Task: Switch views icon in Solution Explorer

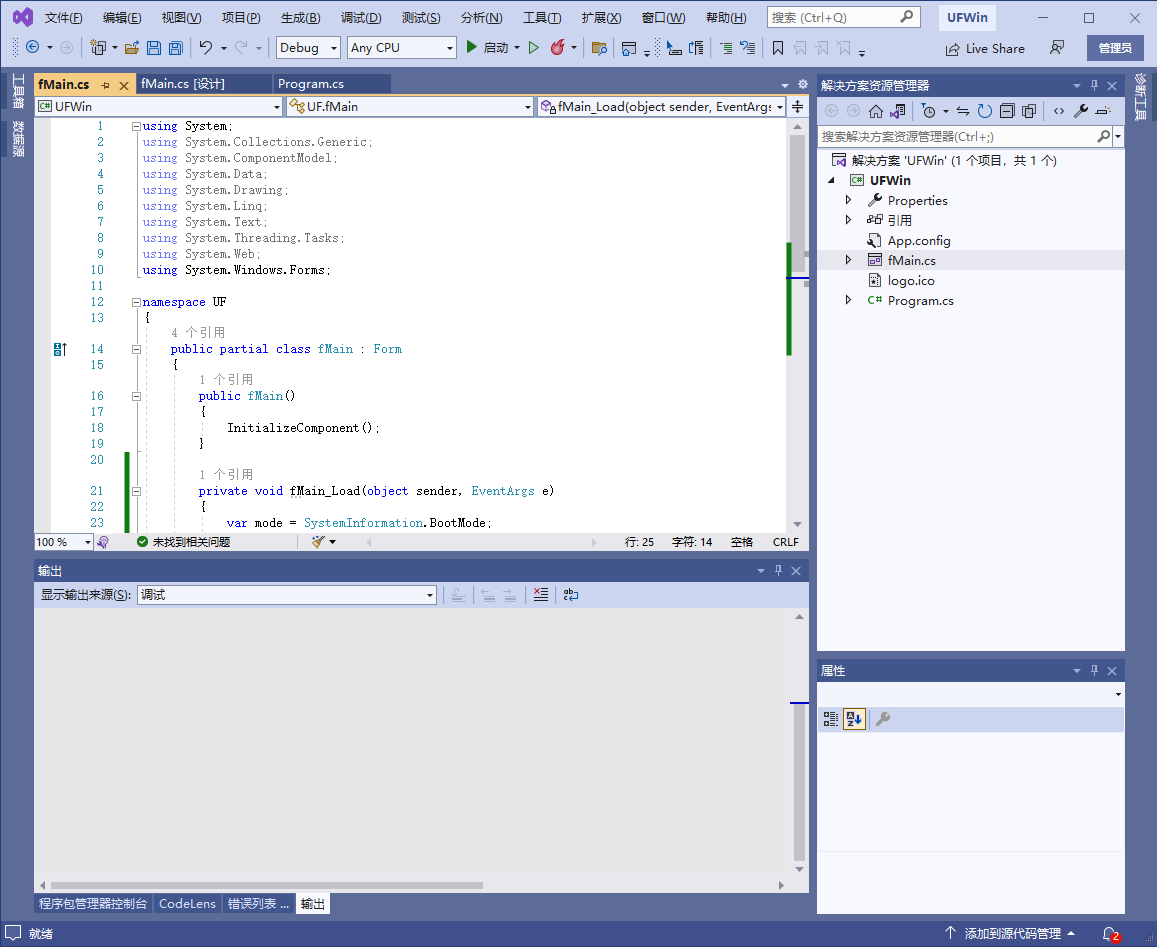Action: coord(897,111)
